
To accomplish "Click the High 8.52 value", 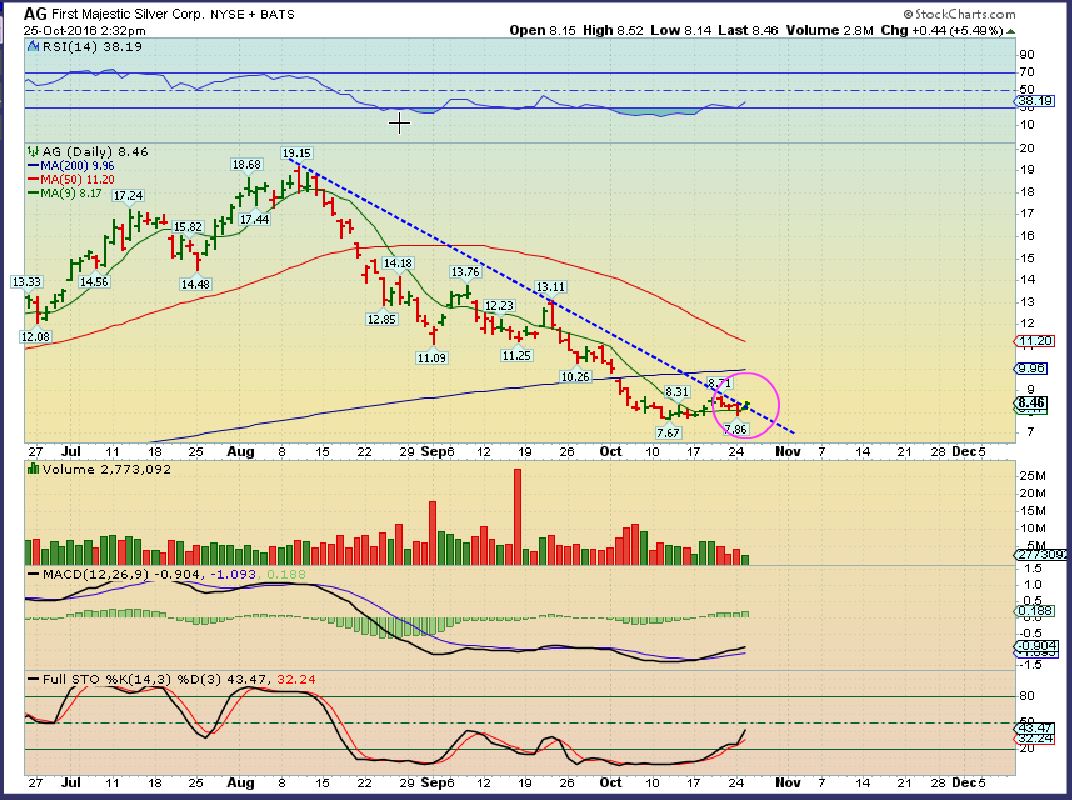I will [613, 31].
